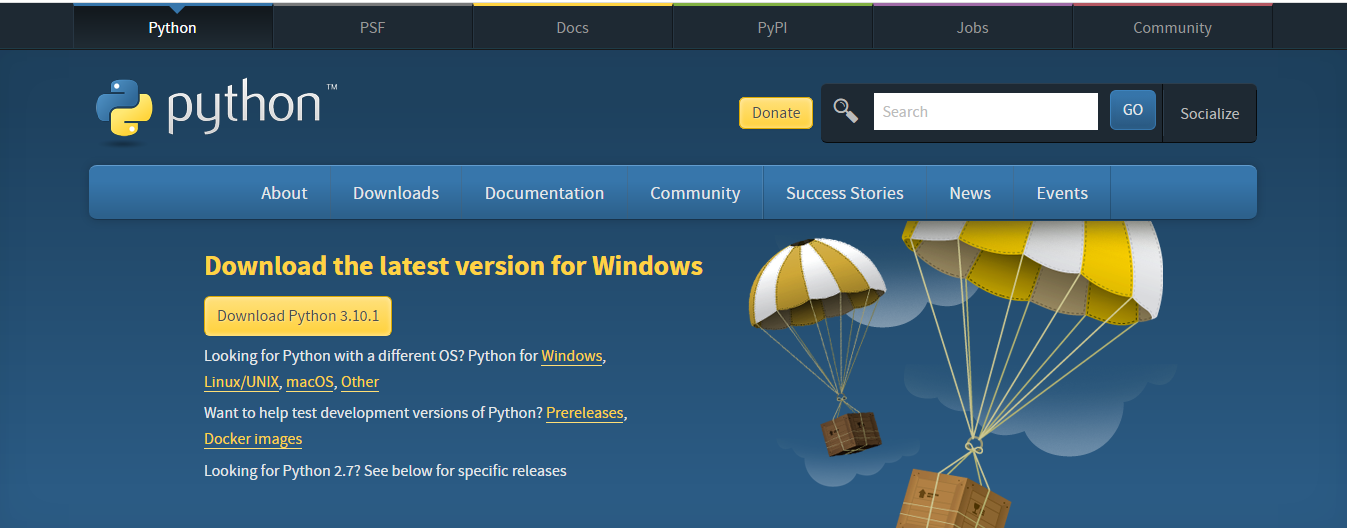This screenshot has width=1347, height=528.
Task: Follow the Linux/UNIX download link
Action: tap(241, 382)
